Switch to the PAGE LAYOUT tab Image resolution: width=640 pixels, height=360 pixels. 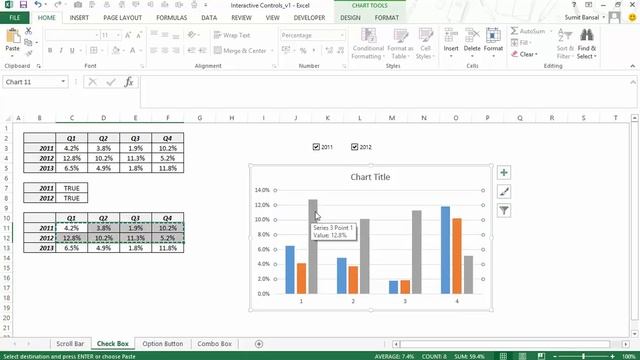tap(122, 18)
